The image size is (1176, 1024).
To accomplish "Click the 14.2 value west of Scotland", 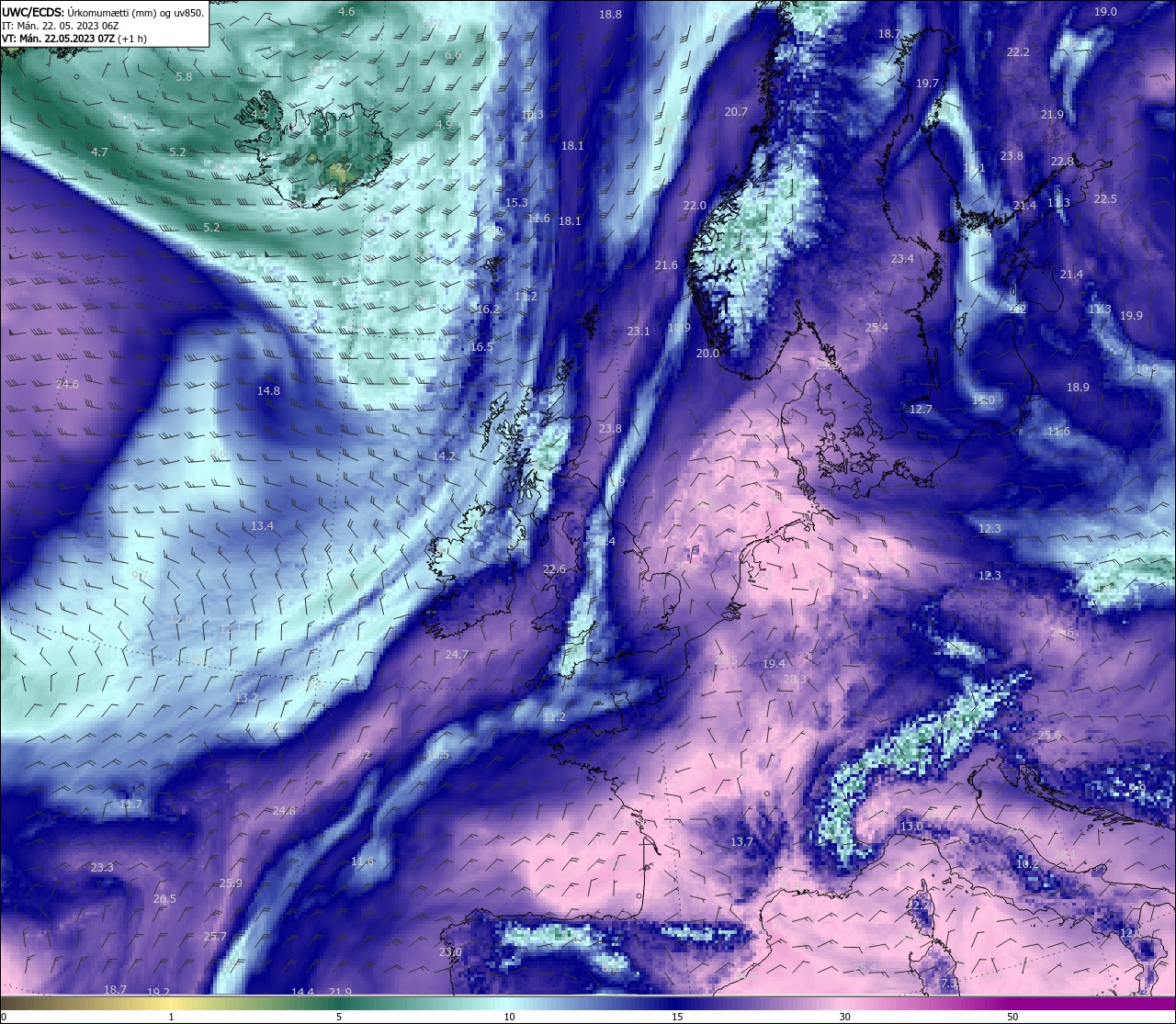I will click(444, 456).
